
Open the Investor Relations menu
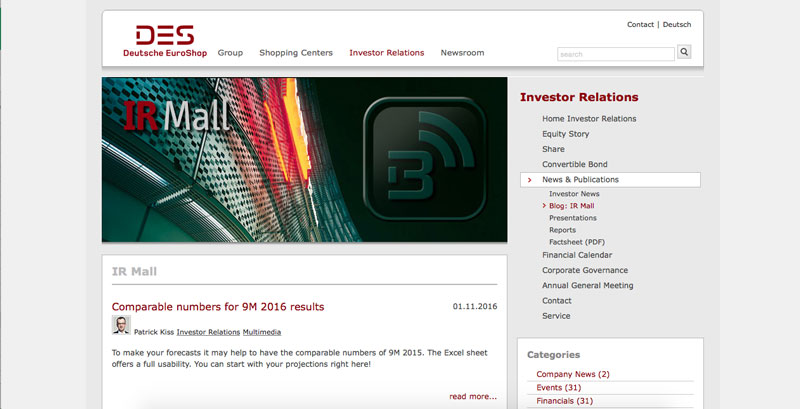pos(387,53)
